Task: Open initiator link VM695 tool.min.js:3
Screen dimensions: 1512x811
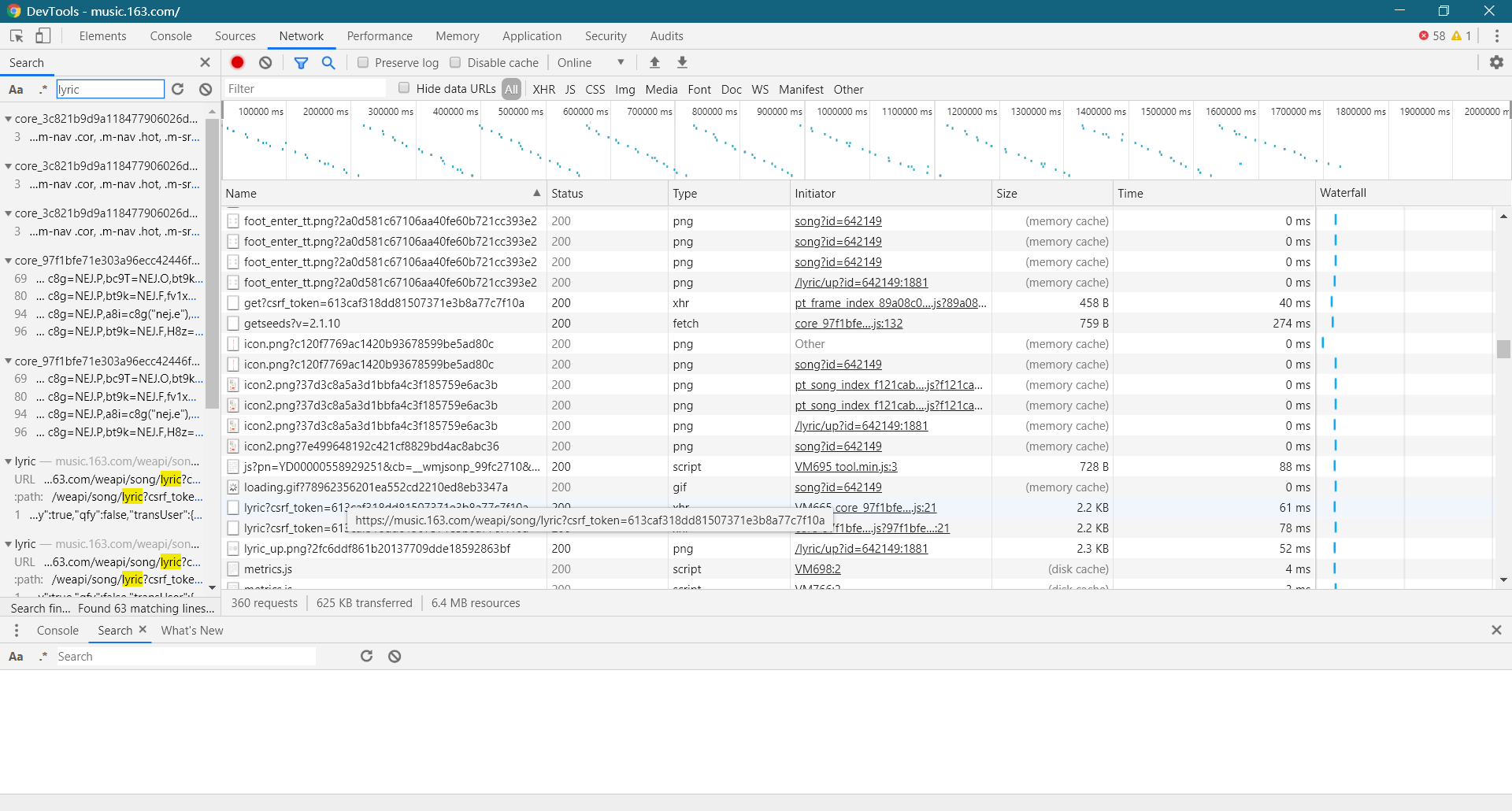Action: [846, 467]
